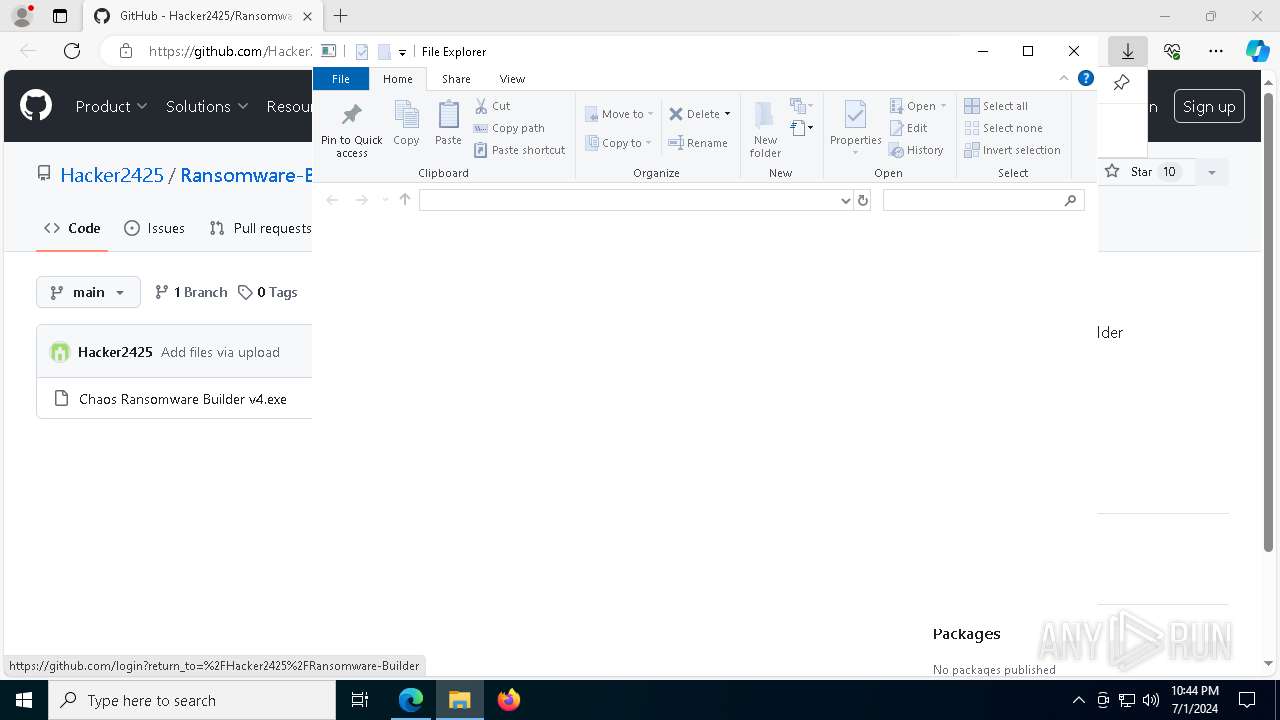Open Edge downloads toolbar icon

pos(1127,51)
